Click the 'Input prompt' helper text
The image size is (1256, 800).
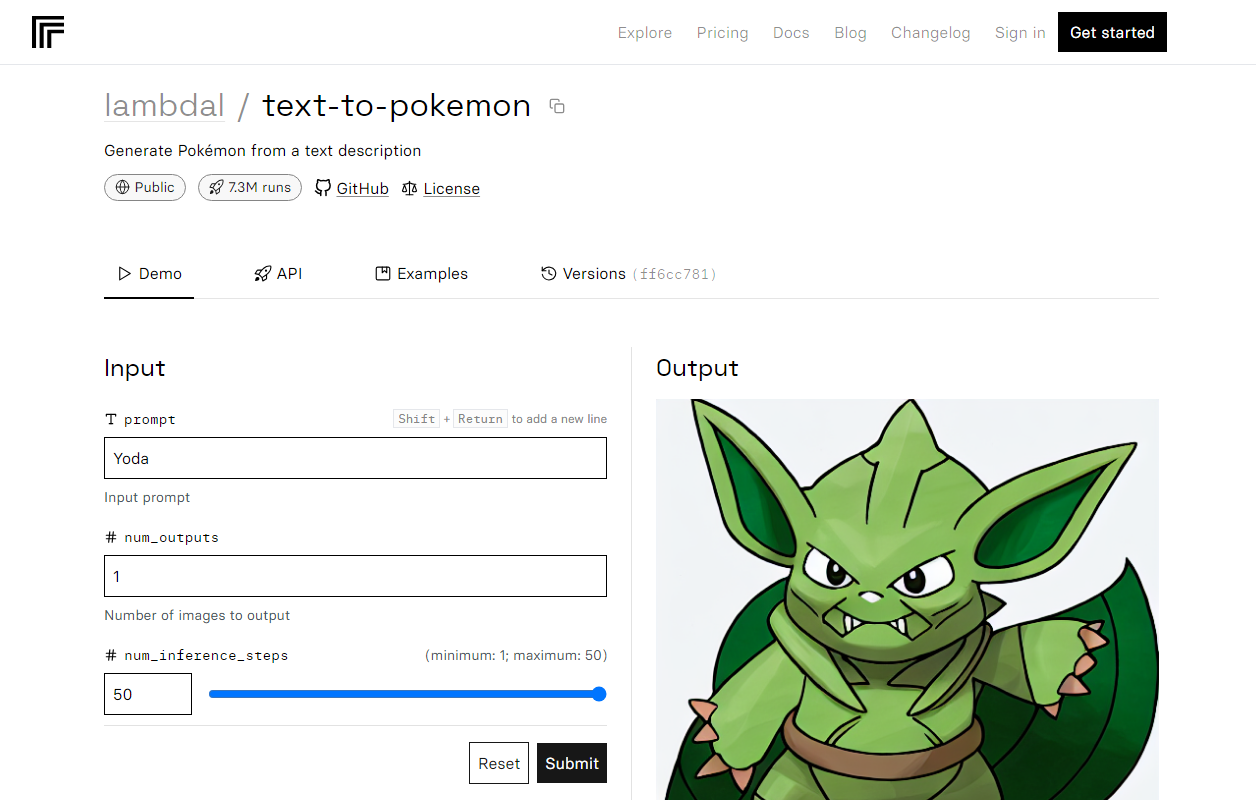147,497
